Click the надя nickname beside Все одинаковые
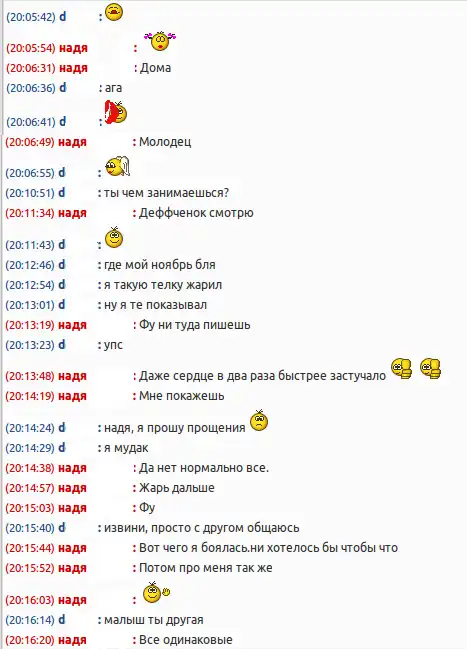467x649 pixels. [72, 640]
